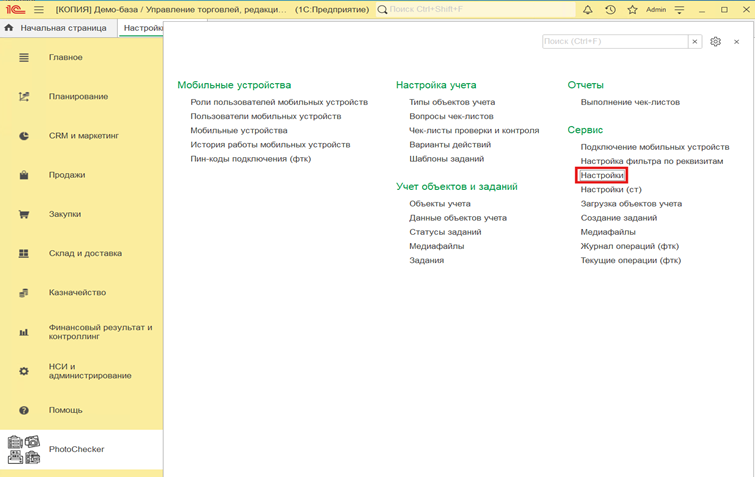755x477 pixels.
Task: Open favorites star icon
Action: click(632, 9)
